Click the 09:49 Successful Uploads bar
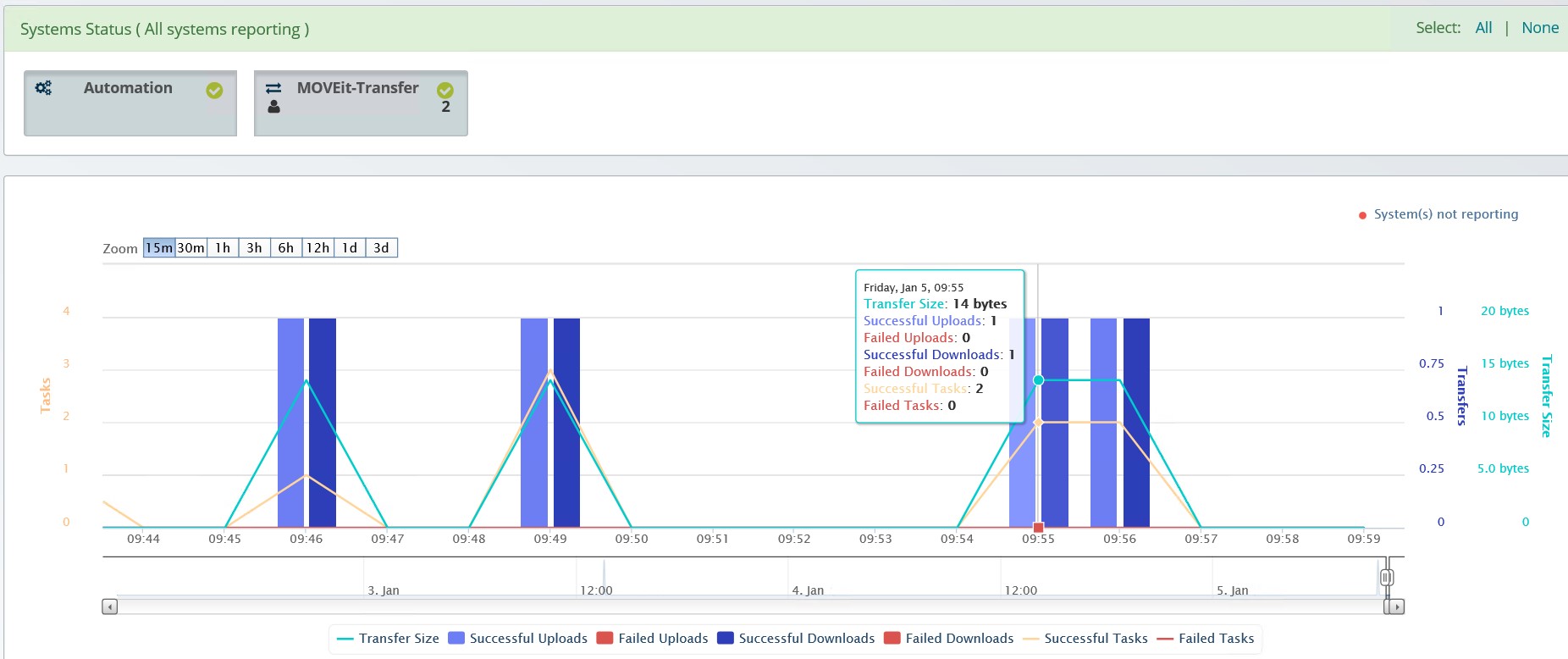1568x659 pixels. [x=534, y=423]
